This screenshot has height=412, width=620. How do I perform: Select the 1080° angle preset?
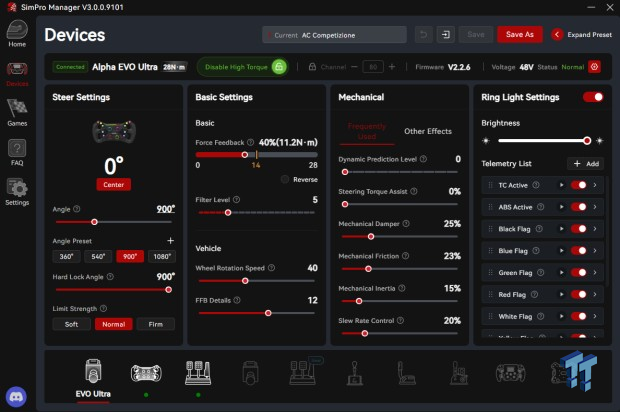click(x=162, y=256)
